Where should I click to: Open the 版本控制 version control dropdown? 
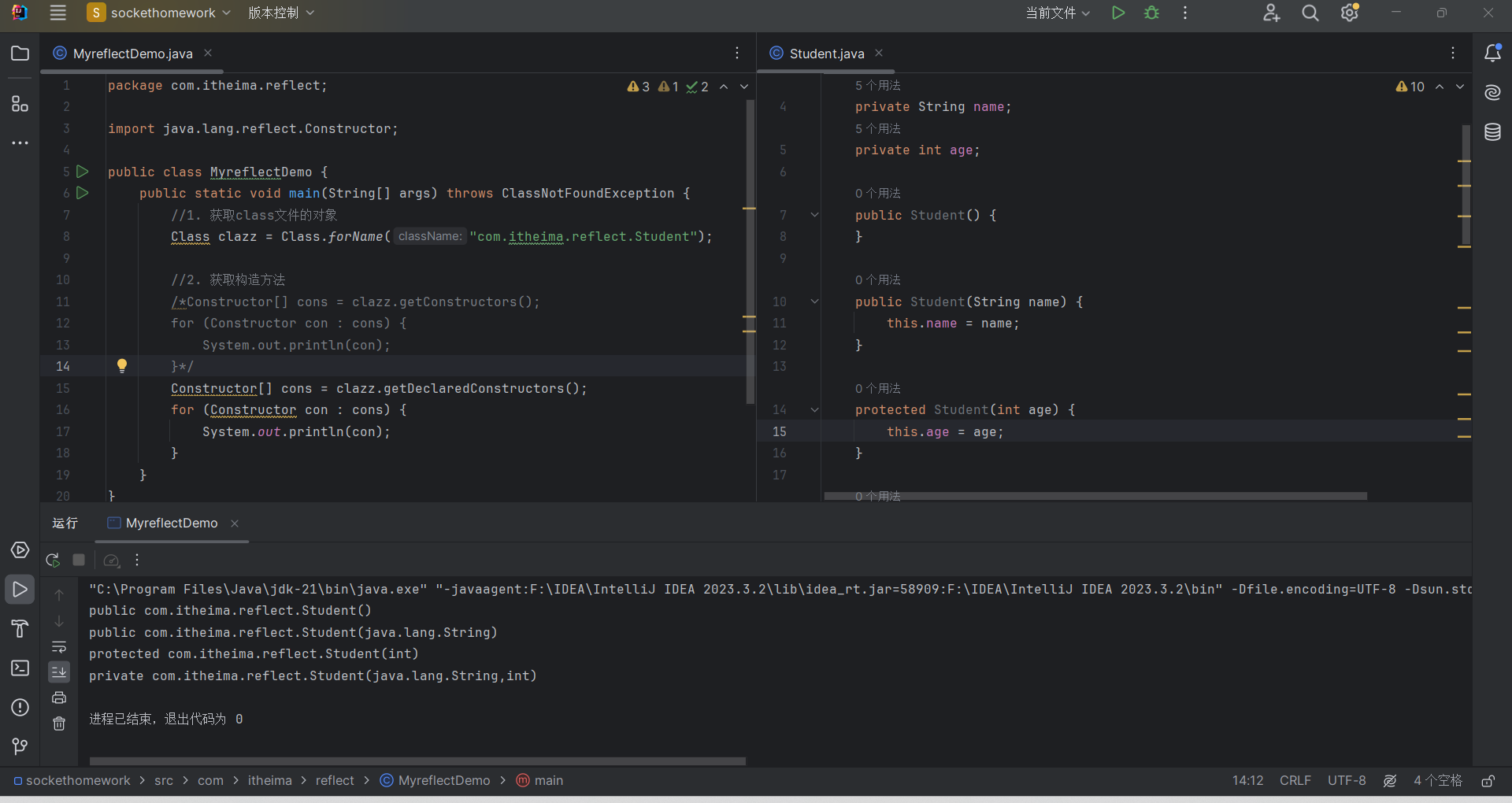pos(281,13)
